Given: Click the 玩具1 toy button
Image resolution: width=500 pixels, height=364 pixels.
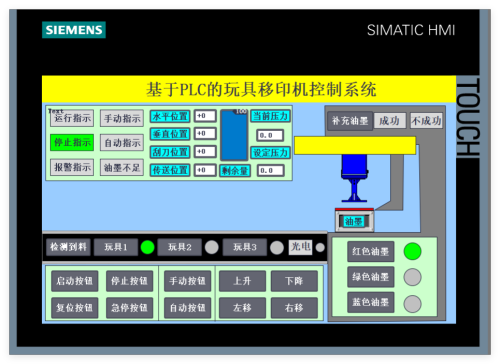Looking at the screenshot, I should coord(116,247).
